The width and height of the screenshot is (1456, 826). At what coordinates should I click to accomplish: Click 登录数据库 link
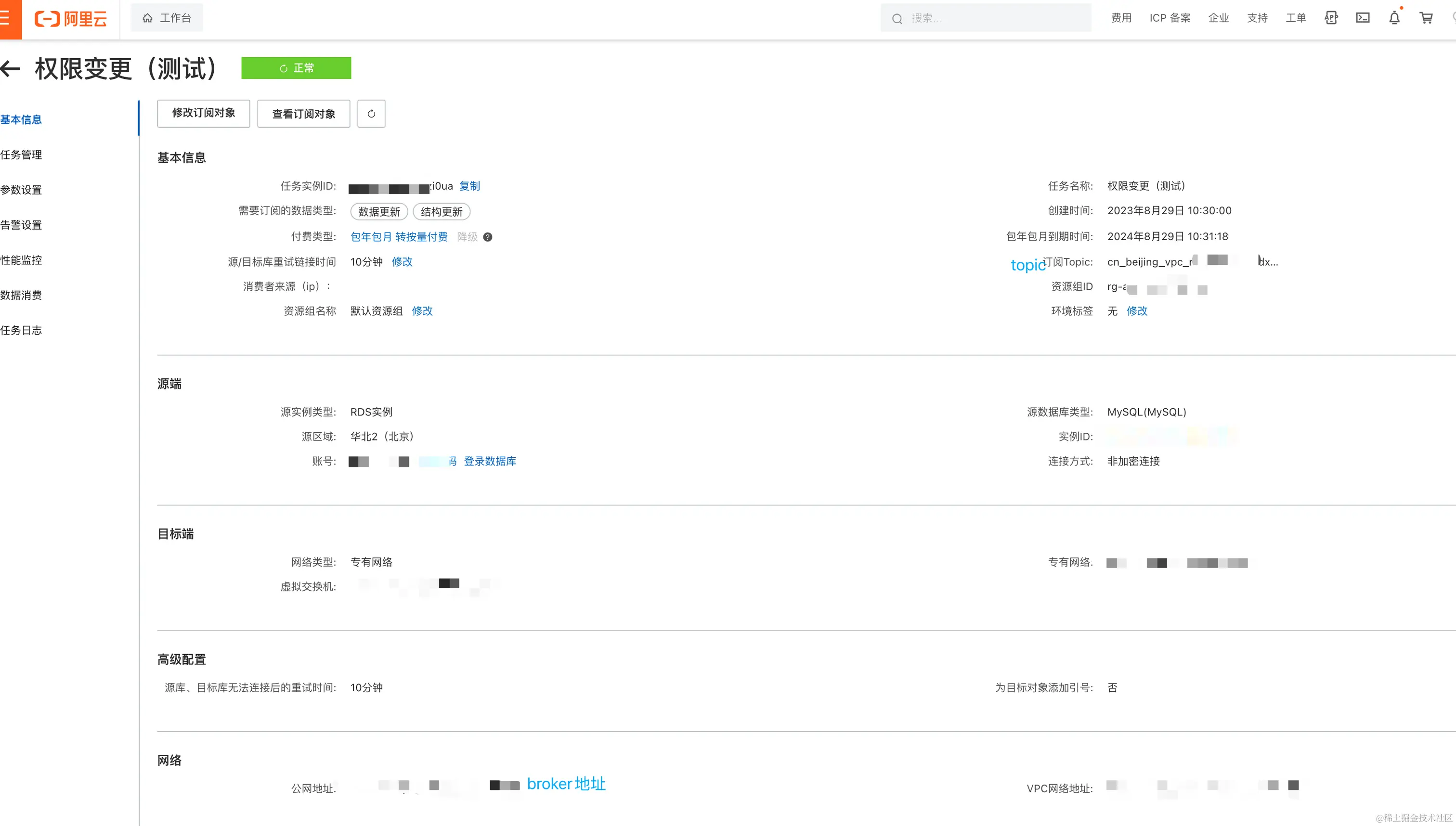[490, 461]
